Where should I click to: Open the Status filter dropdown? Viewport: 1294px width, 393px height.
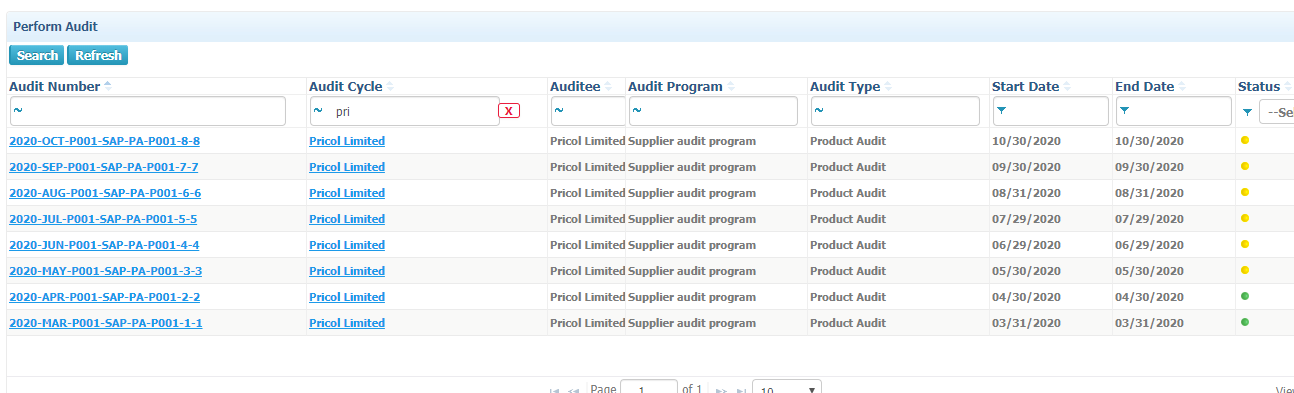(1276, 112)
